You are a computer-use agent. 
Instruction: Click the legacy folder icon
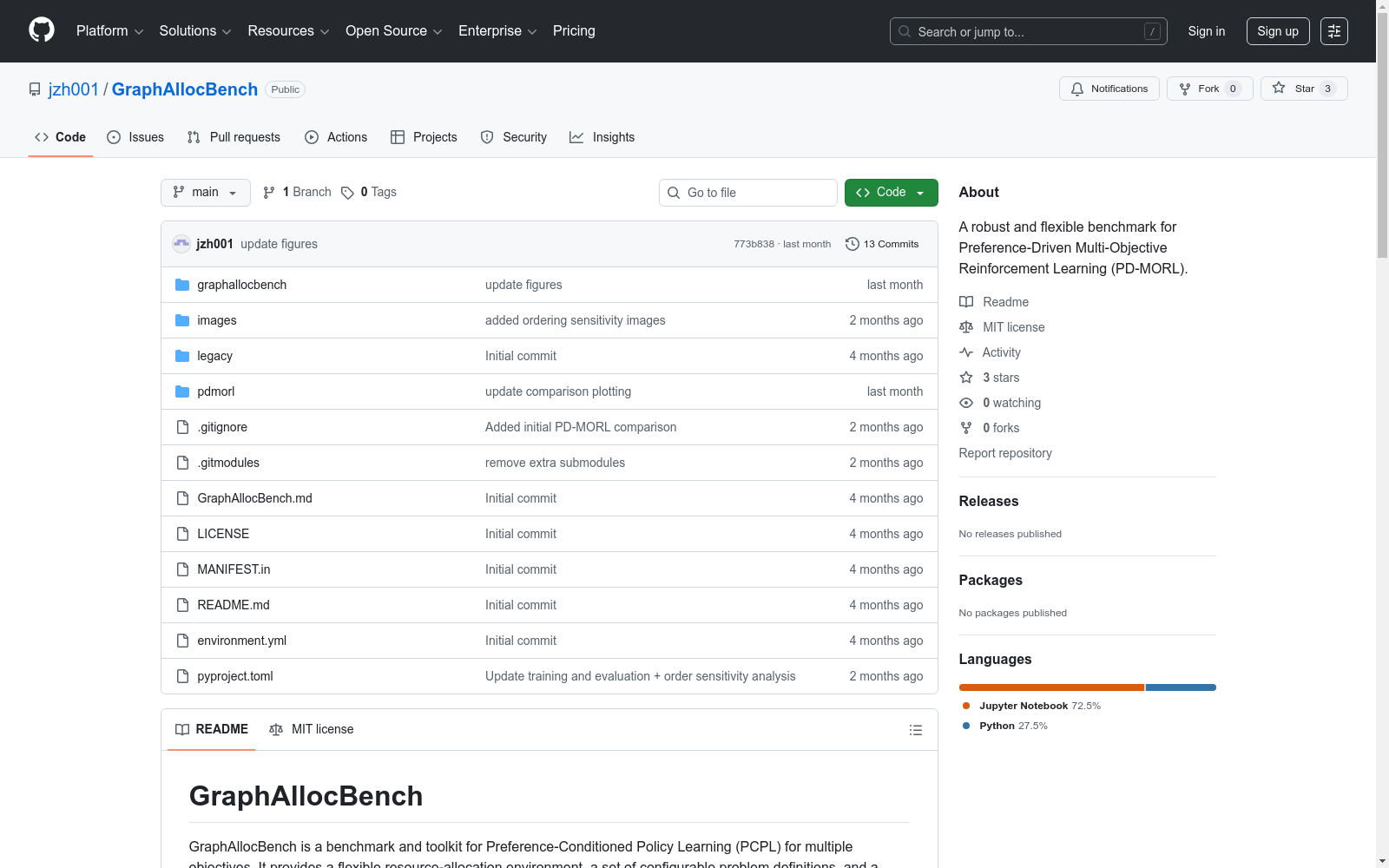click(x=182, y=356)
